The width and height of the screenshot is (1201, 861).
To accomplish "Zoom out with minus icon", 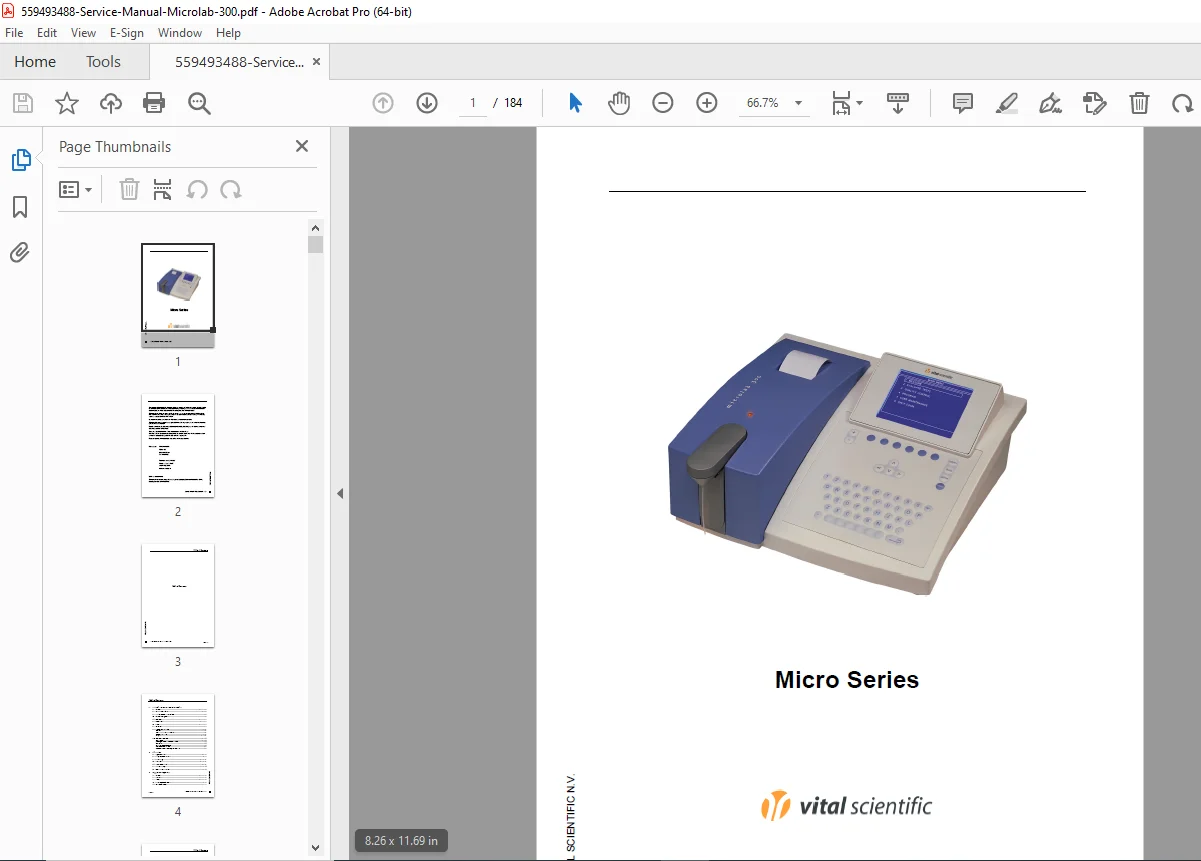I will (663, 103).
